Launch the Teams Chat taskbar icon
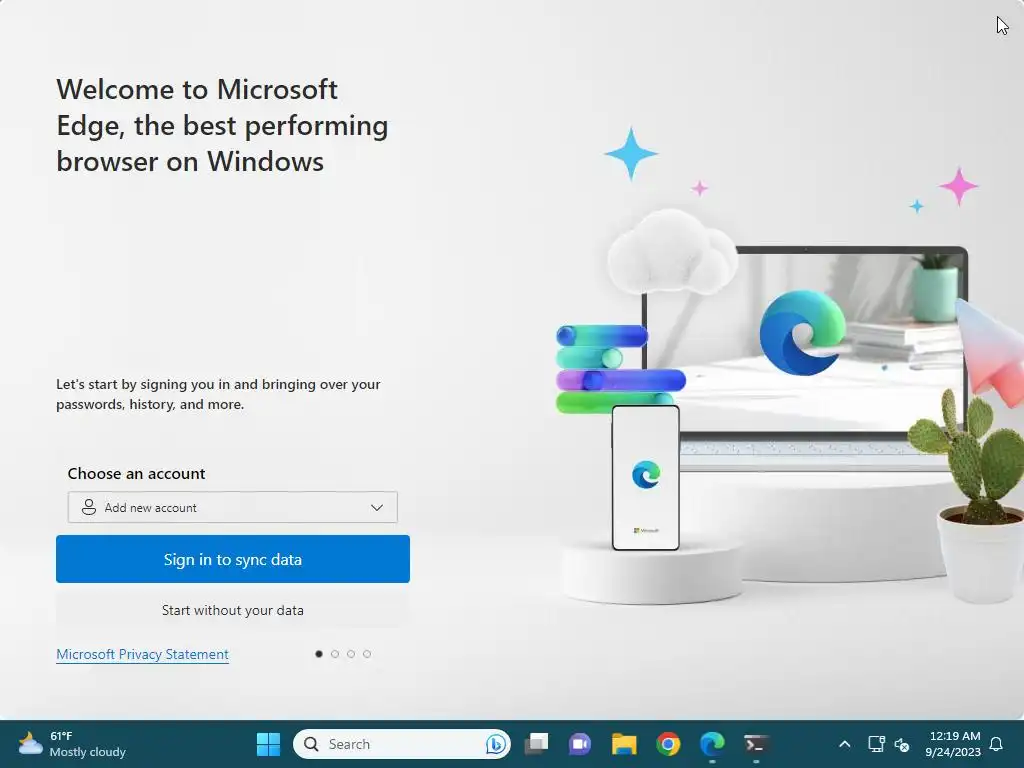The width and height of the screenshot is (1024, 768). coord(579,744)
